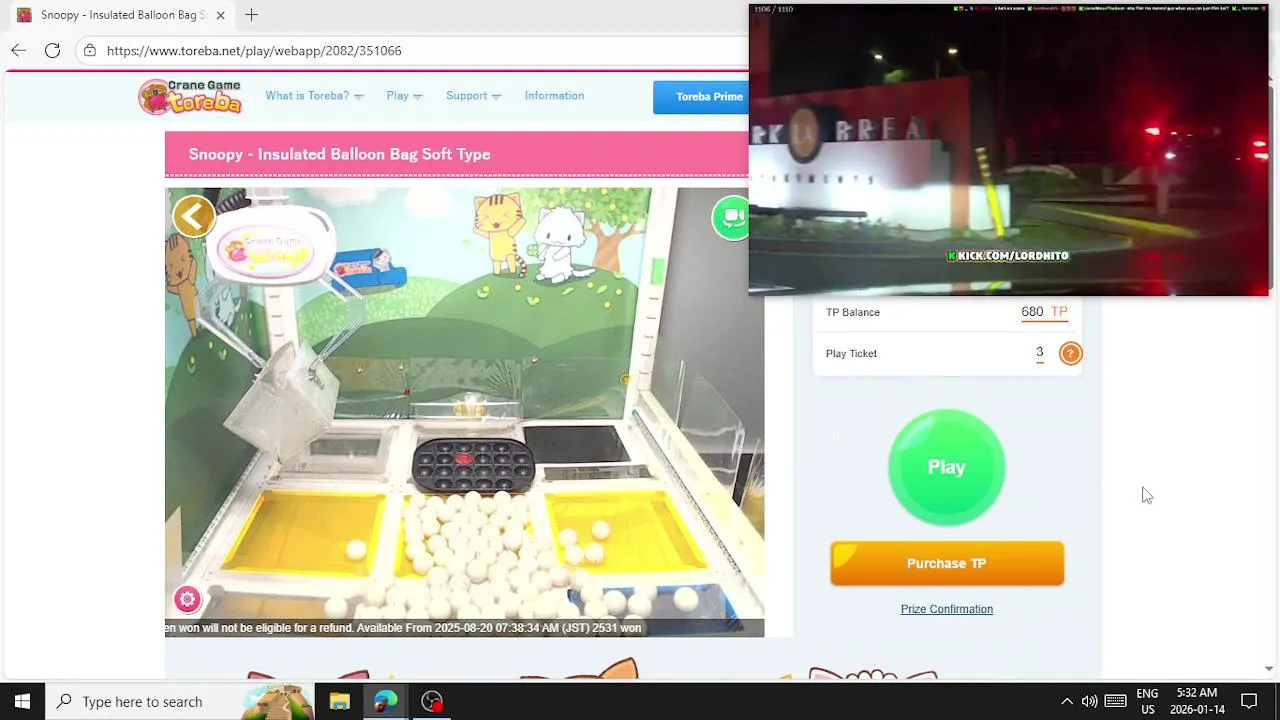This screenshot has height=720, width=1280.
Task: Go back with browser back arrow
Action: [x=19, y=50]
